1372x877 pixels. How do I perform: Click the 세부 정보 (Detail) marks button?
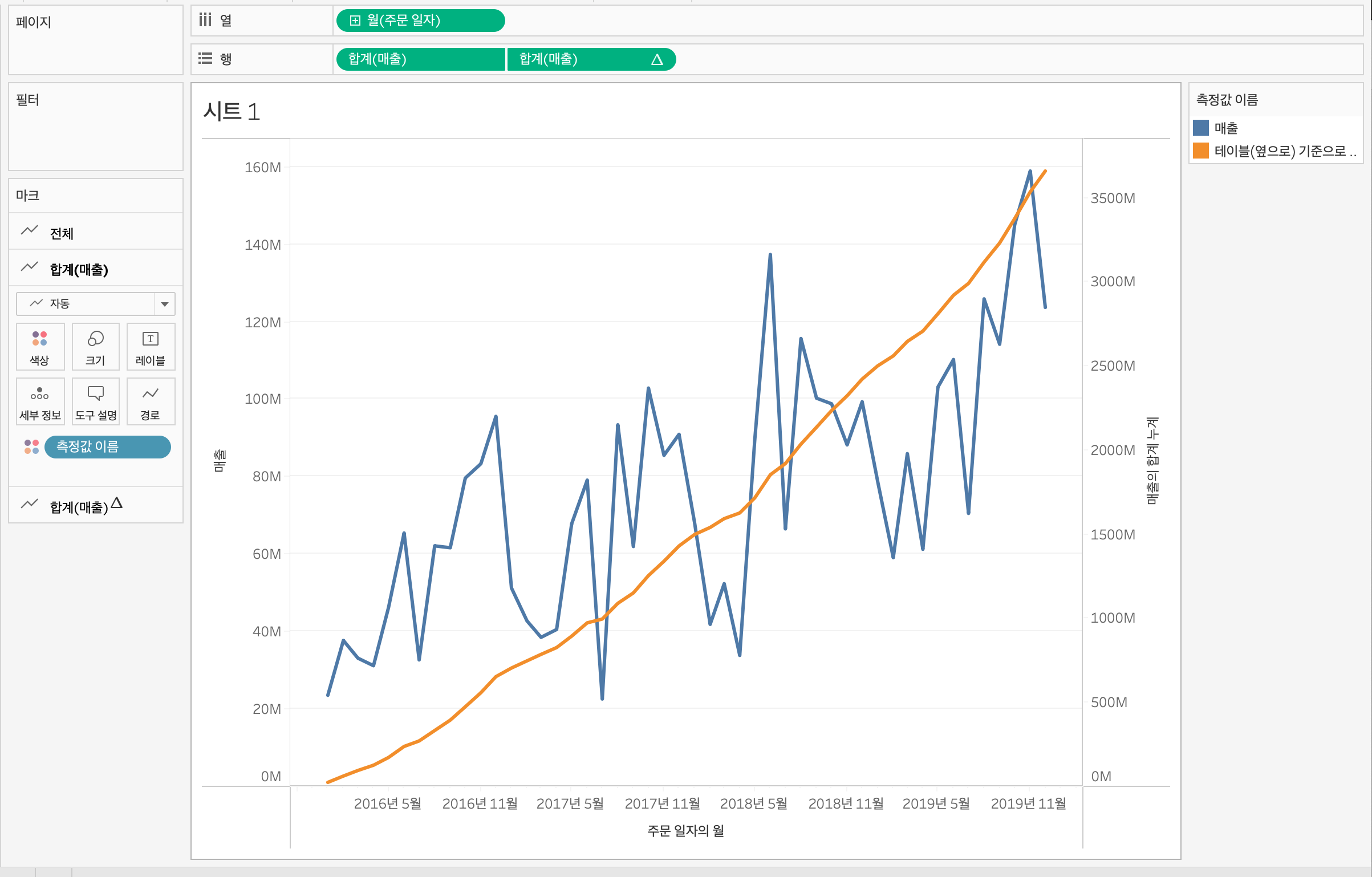(x=40, y=401)
